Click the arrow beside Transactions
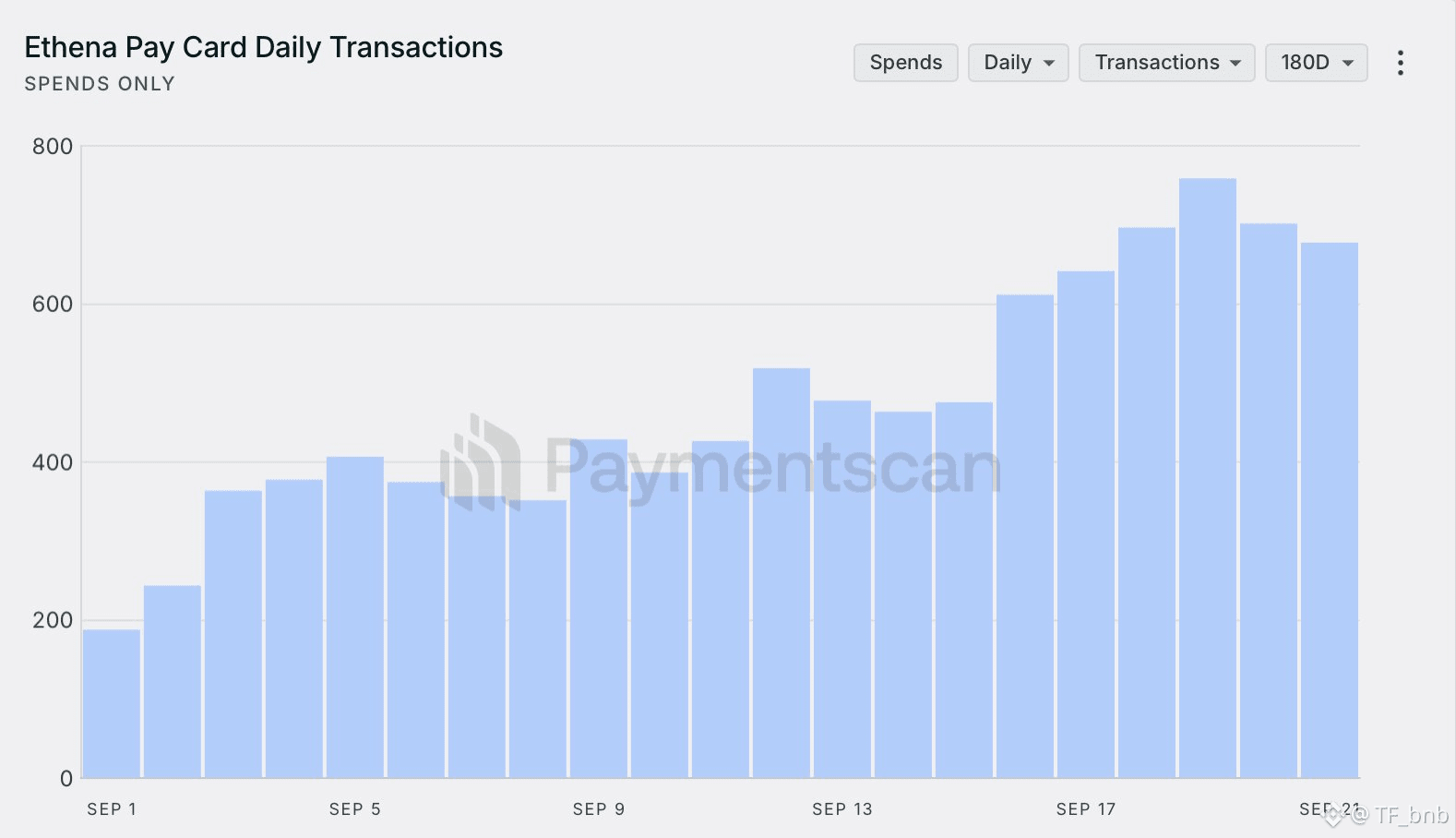1456x838 pixels. pos(1235,64)
